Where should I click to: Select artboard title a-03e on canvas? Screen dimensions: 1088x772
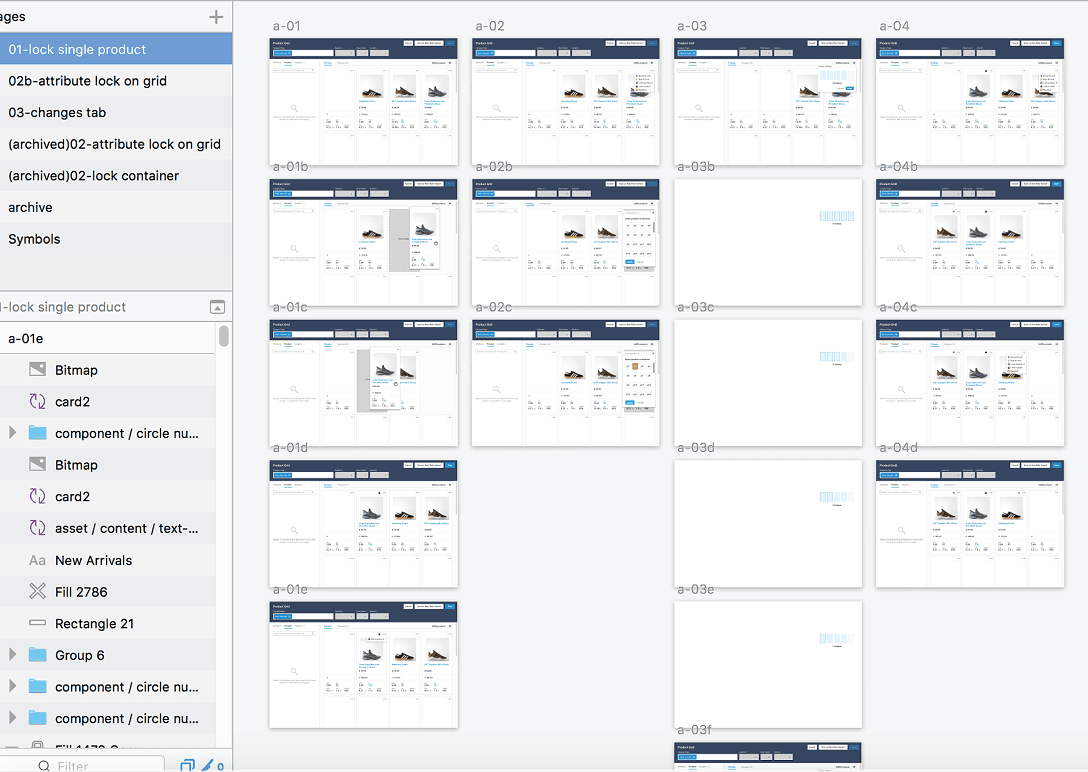[x=696, y=590]
